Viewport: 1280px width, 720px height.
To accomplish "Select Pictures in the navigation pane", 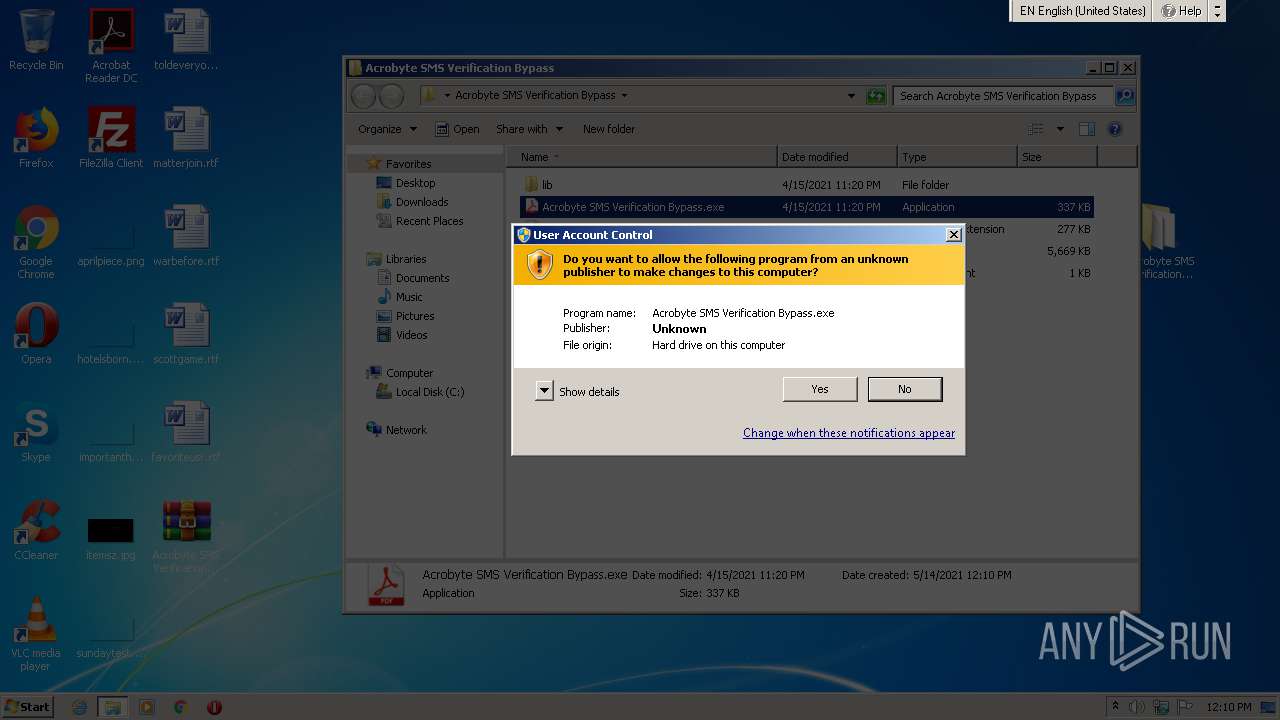I will tap(415, 316).
